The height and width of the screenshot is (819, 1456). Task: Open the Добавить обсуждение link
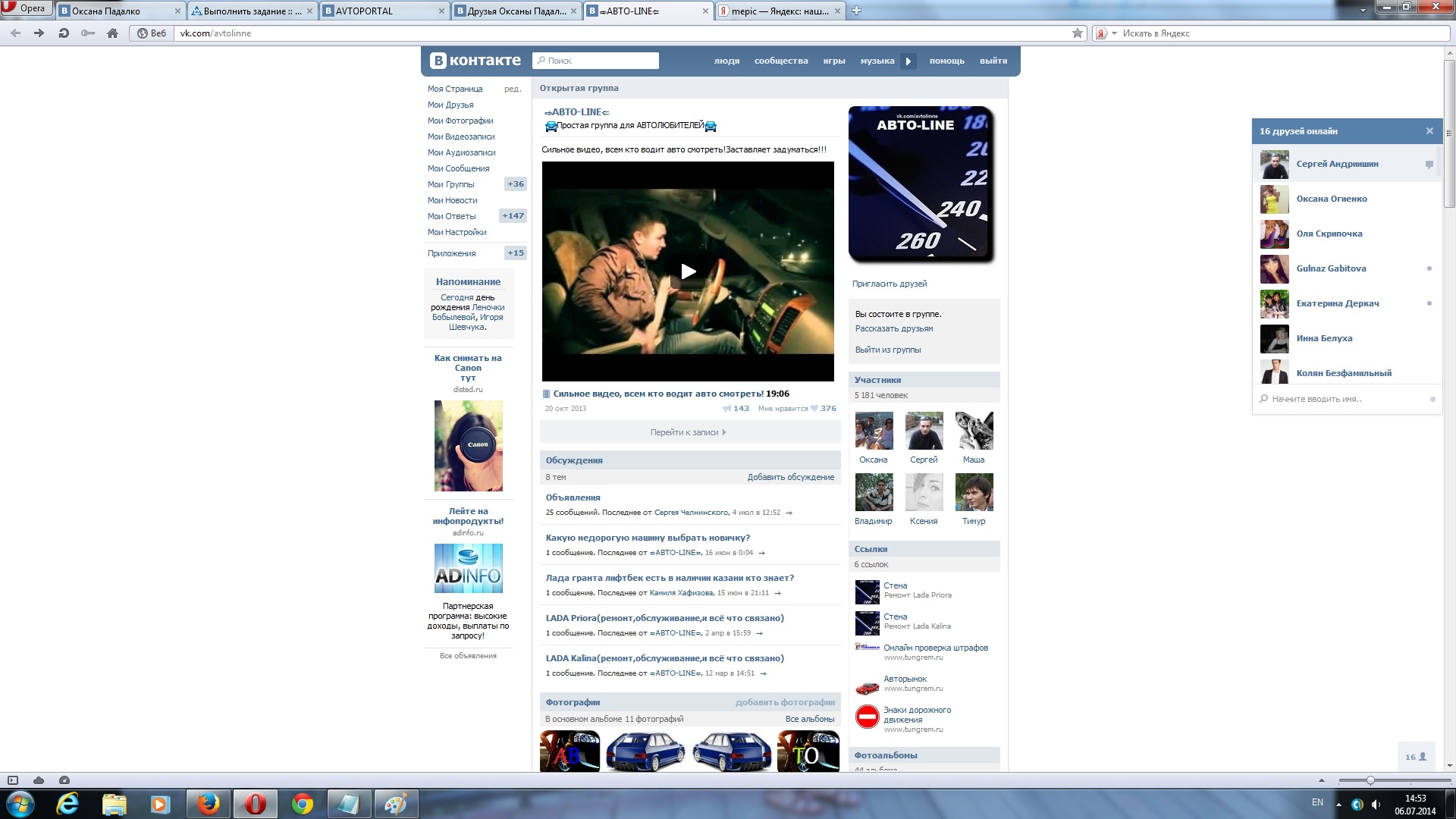coord(790,478)
